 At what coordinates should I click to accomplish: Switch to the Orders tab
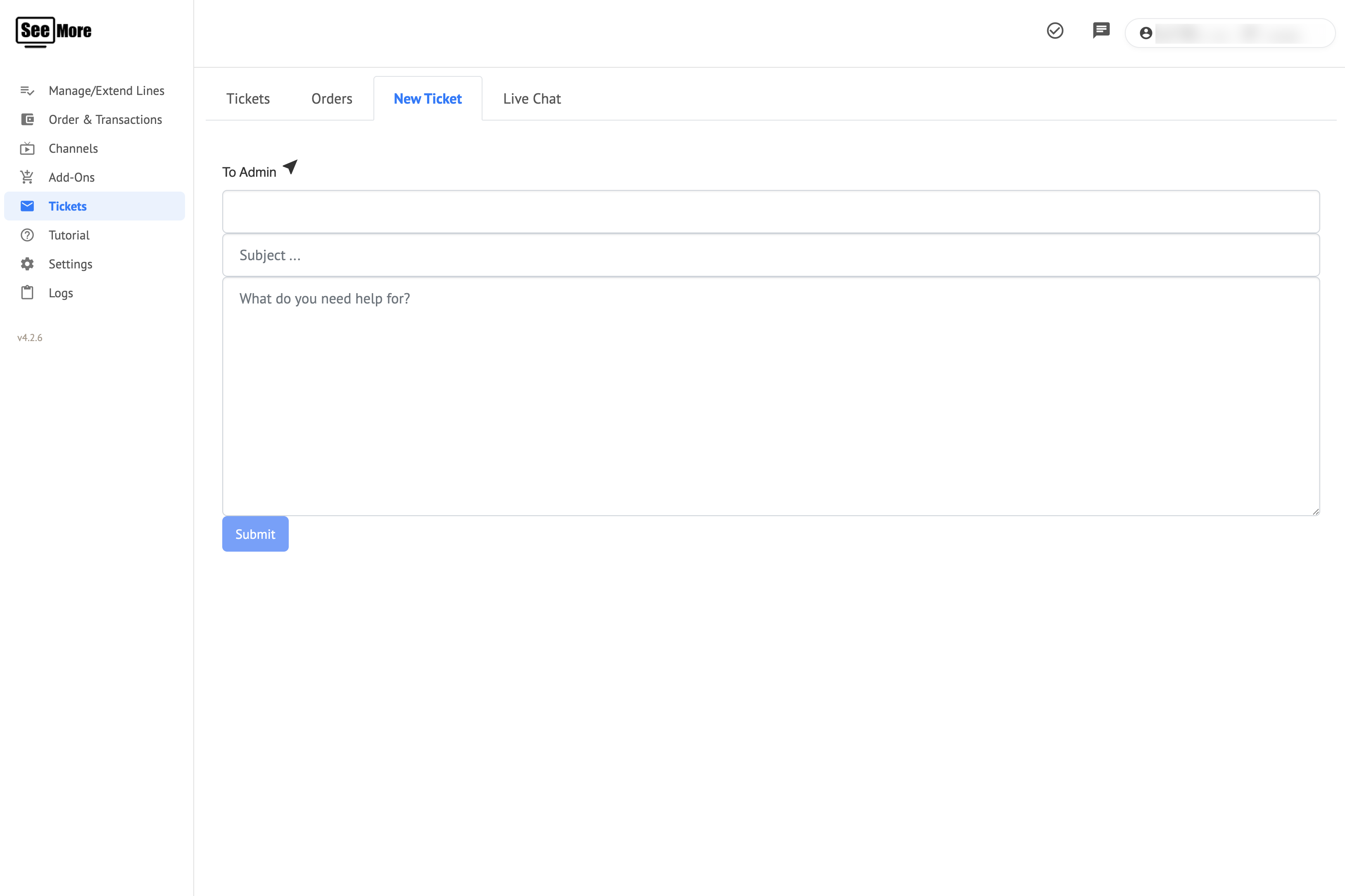332,99
